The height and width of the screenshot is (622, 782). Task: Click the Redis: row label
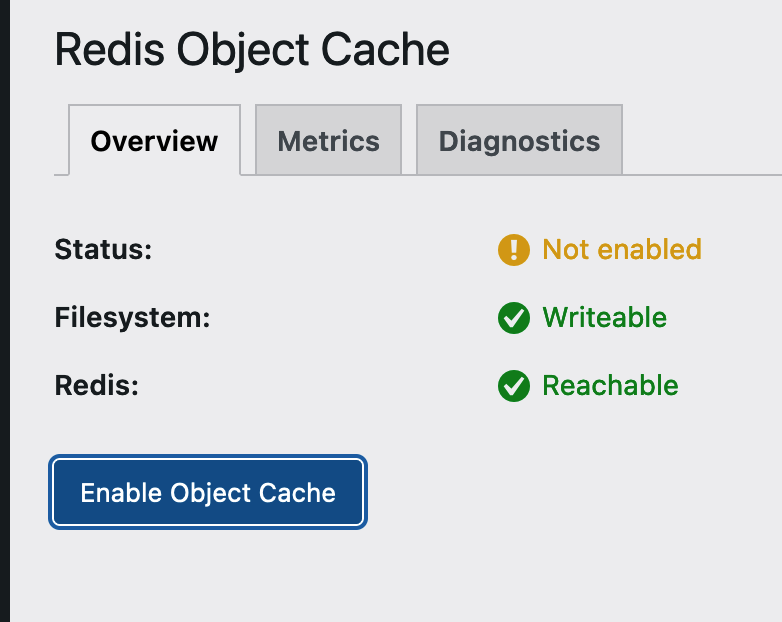point(96,386)
